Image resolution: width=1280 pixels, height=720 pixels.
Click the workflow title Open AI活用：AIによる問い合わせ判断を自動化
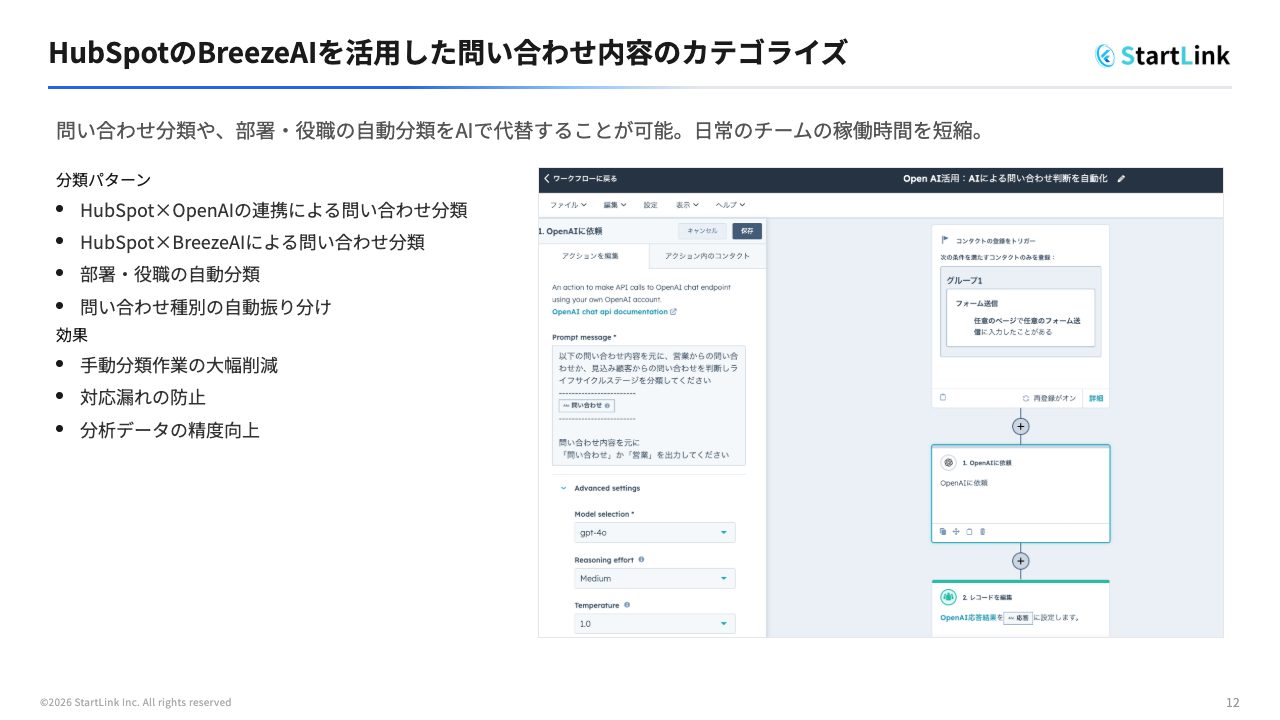tap(1005, 179)
